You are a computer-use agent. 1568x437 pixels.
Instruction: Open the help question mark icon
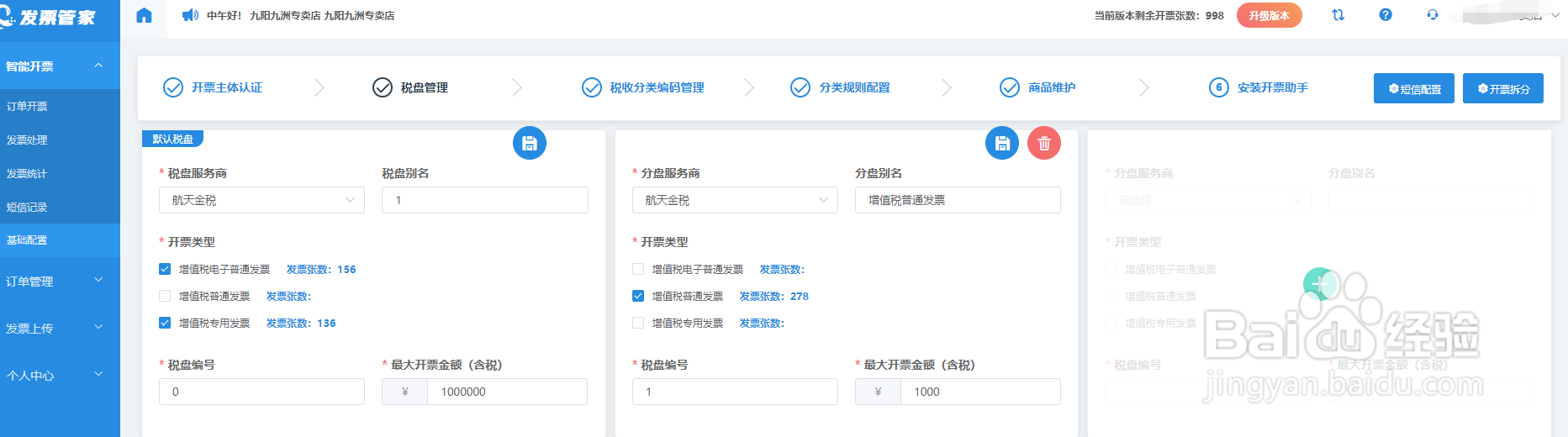1386,15
